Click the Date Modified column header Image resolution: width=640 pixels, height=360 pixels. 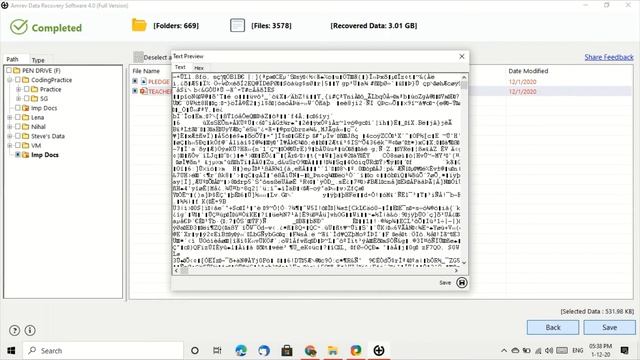point(528,71)
